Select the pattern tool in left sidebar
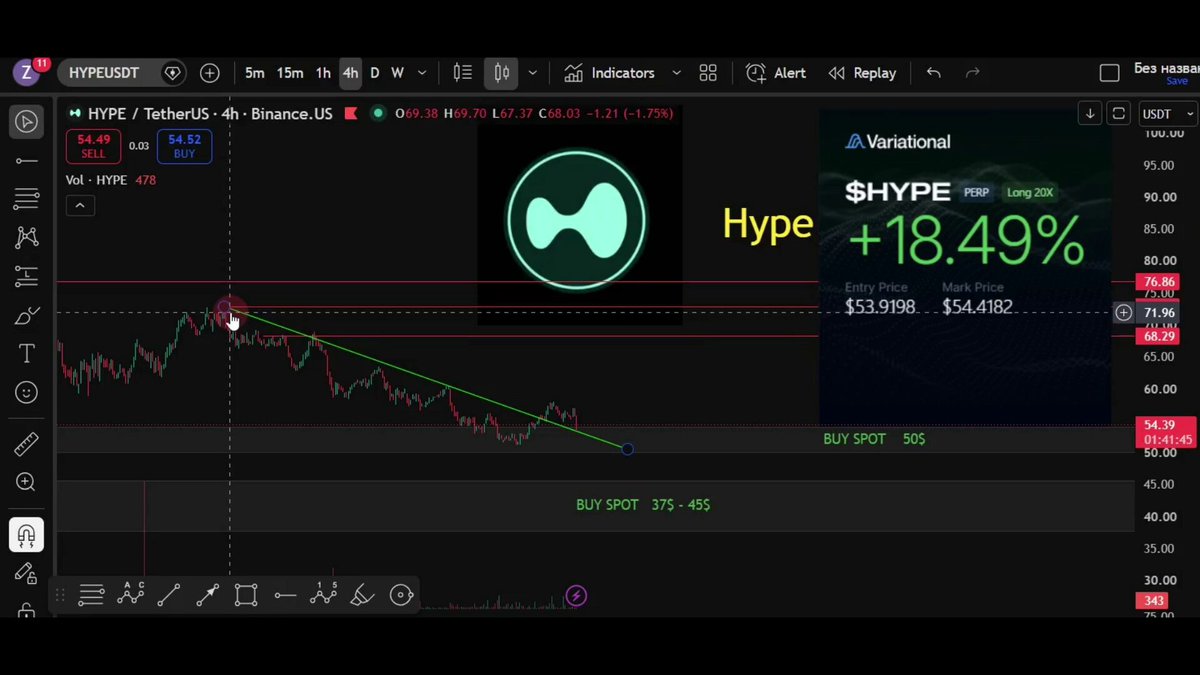Image resolution: width=1200 pixels, height=675 pixels. coord(27,238)
